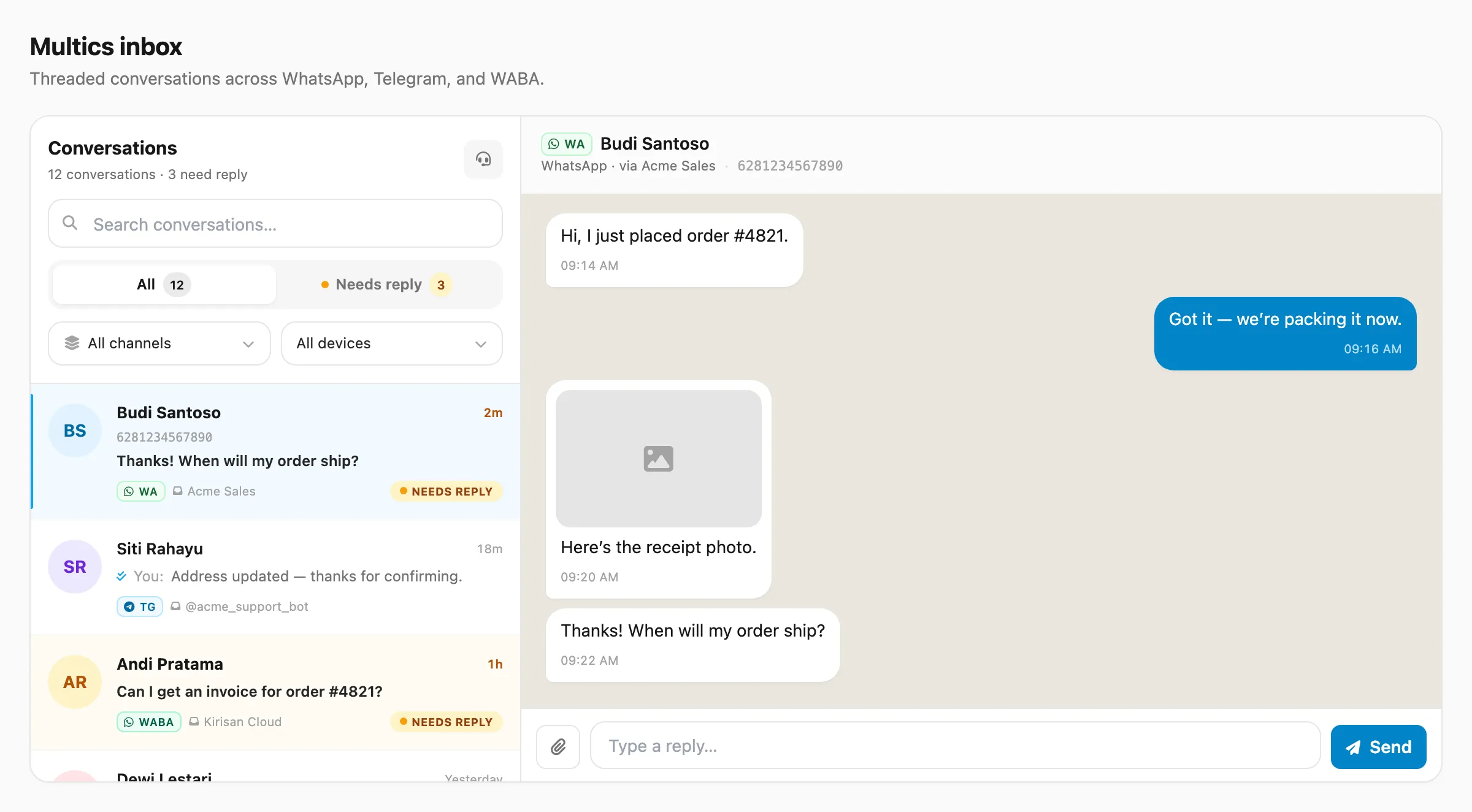Click the device icon beside @acme_support_bot

[175, 606]
